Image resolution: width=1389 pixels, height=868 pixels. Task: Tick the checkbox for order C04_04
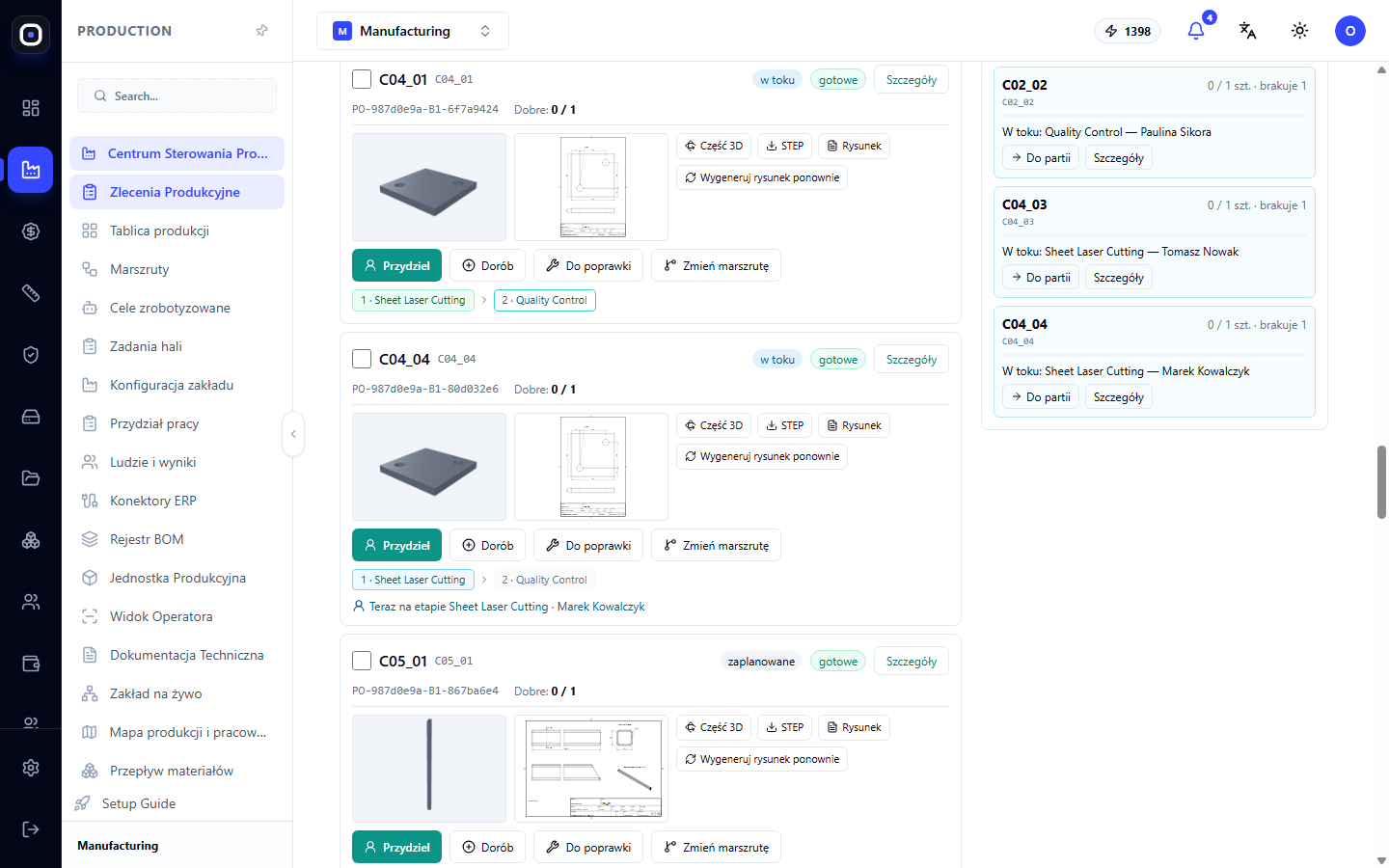[x=362, y=359]
